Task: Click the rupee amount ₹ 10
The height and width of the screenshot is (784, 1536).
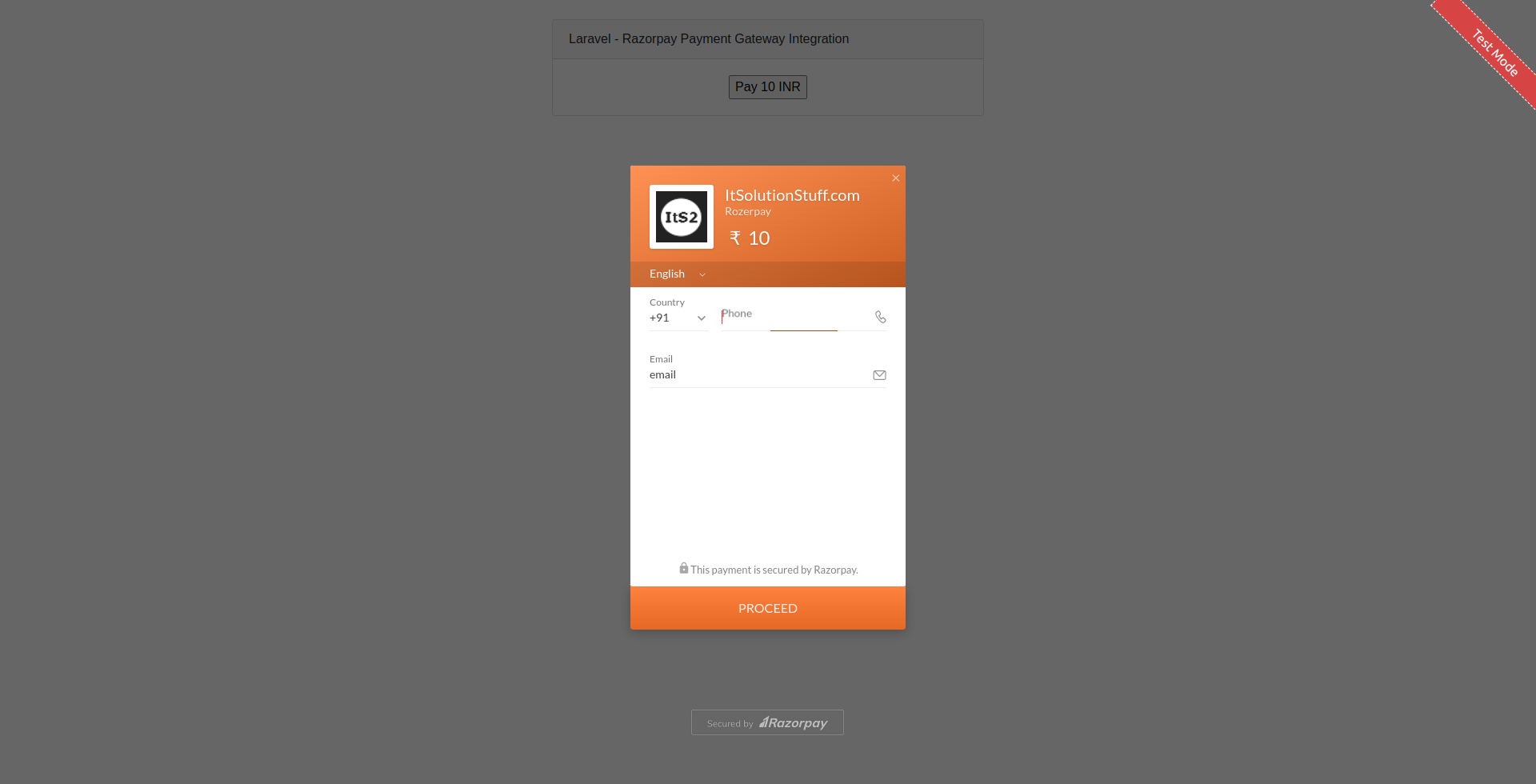Action: click(750, 238)
